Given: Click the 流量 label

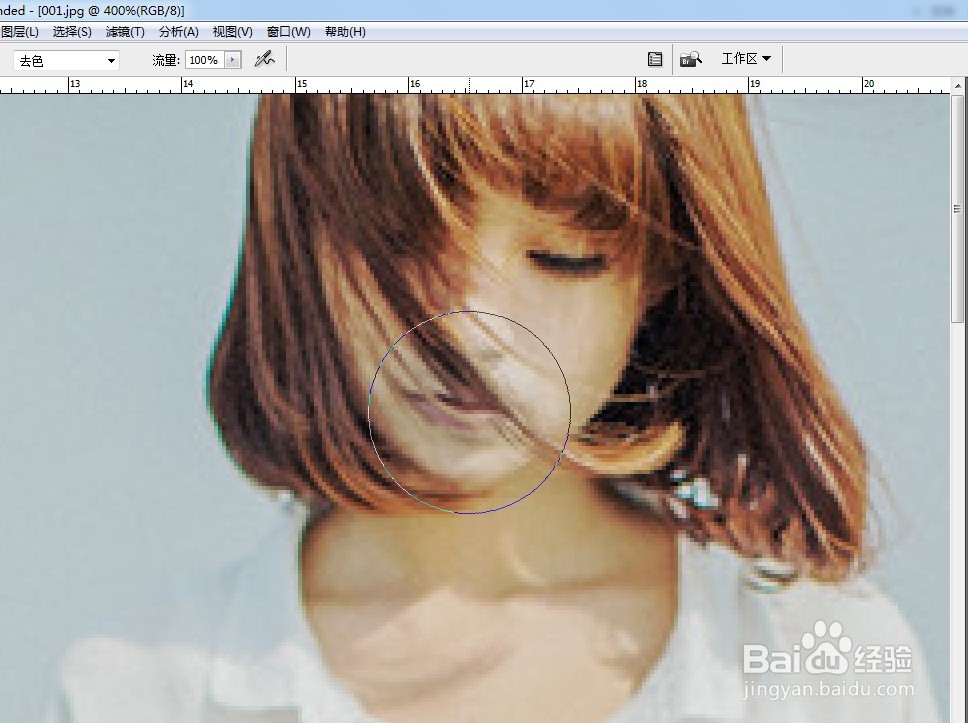Looking at the screenshot, I should (x=166, y=60).
